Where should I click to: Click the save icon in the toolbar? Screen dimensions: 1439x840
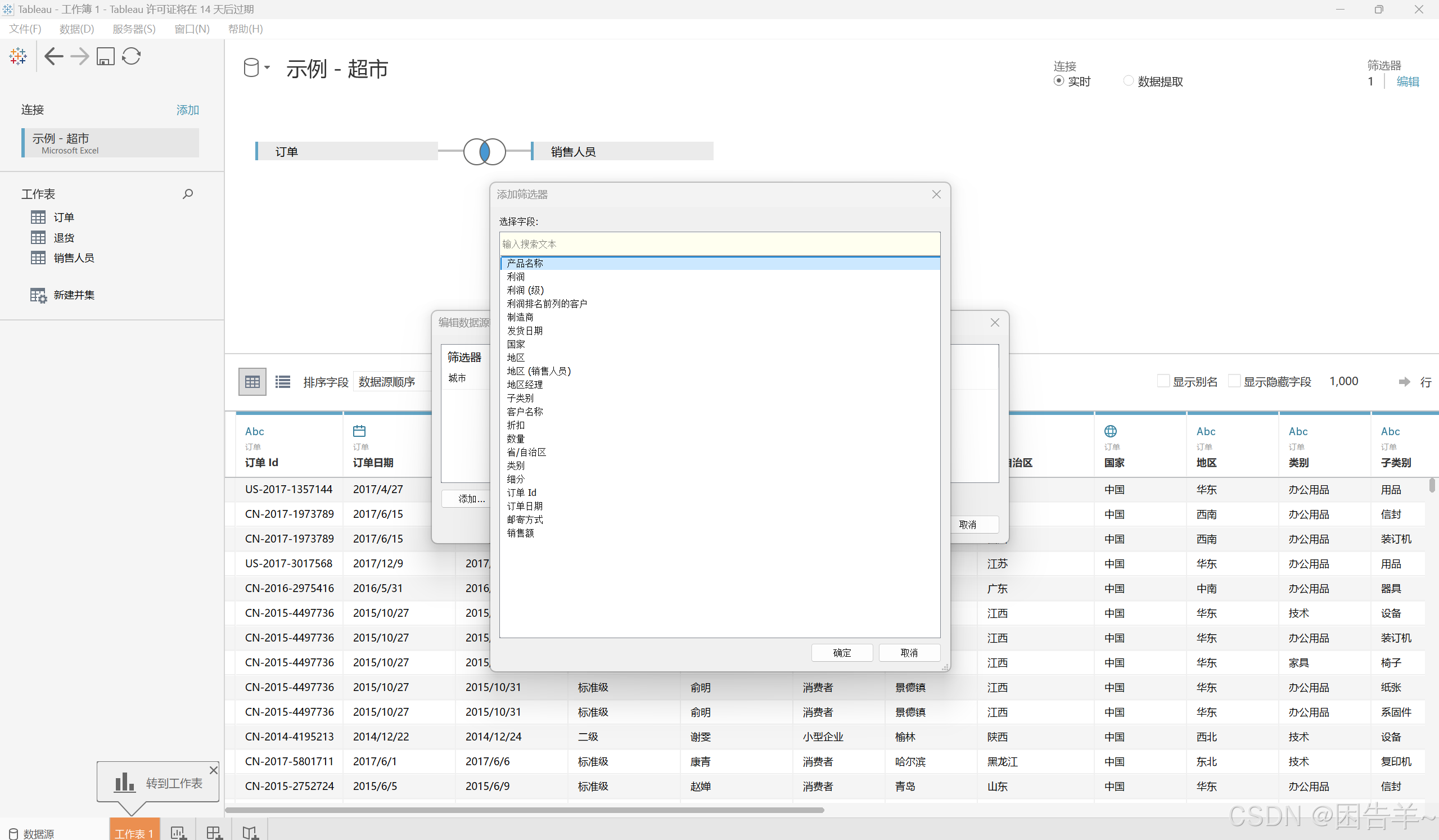pos(106,56)
